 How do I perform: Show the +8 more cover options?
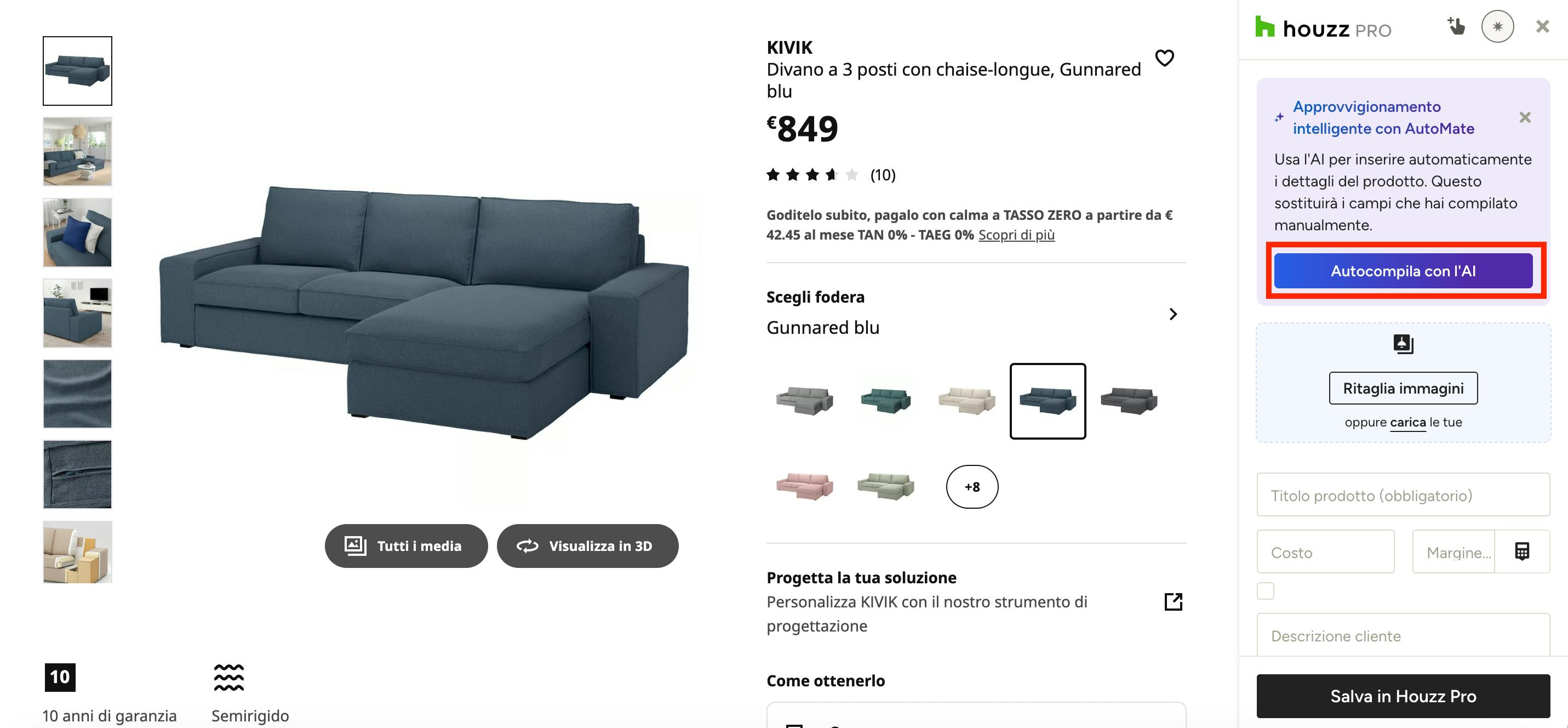point(972,487)
